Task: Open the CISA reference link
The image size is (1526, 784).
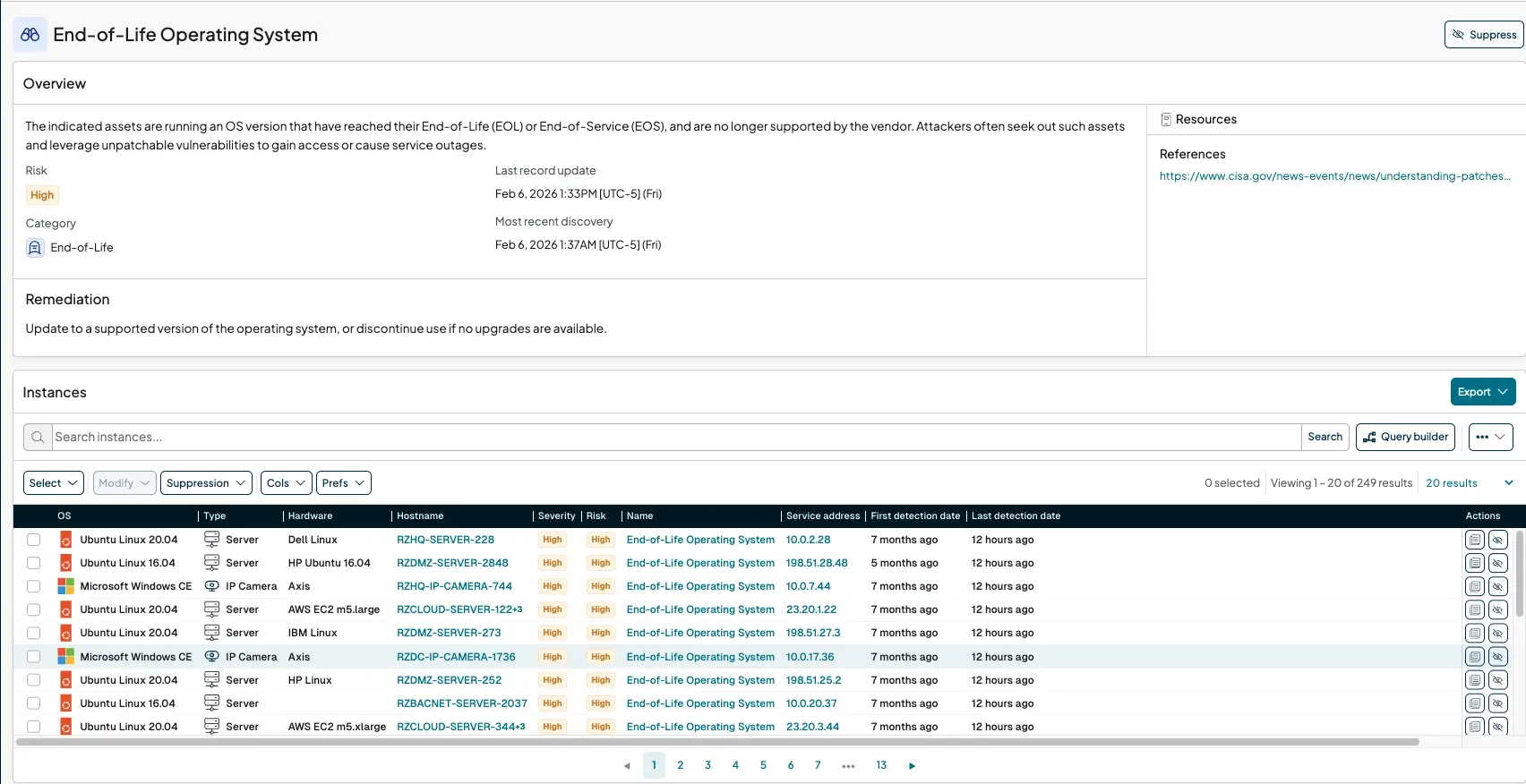Action: (x=1334, y=176)
